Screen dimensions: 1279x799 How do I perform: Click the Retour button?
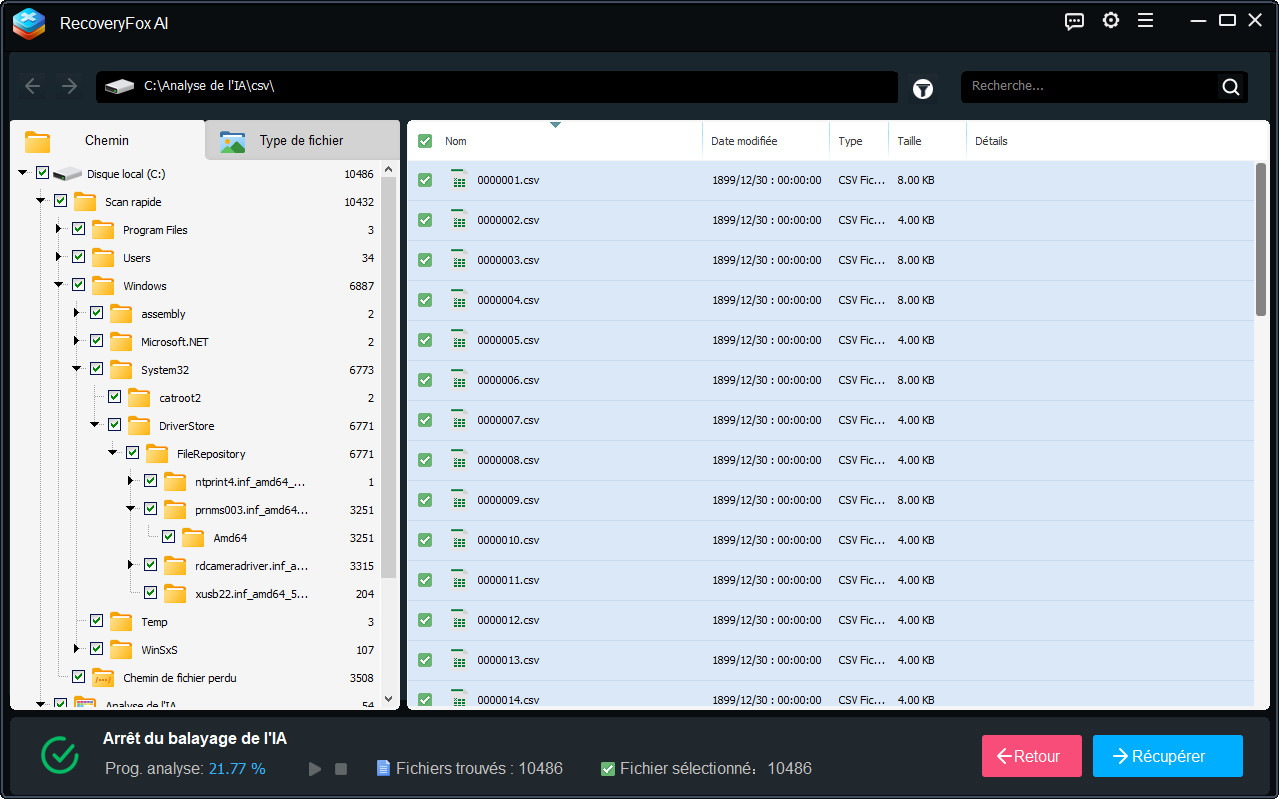tap(1032, 756)
